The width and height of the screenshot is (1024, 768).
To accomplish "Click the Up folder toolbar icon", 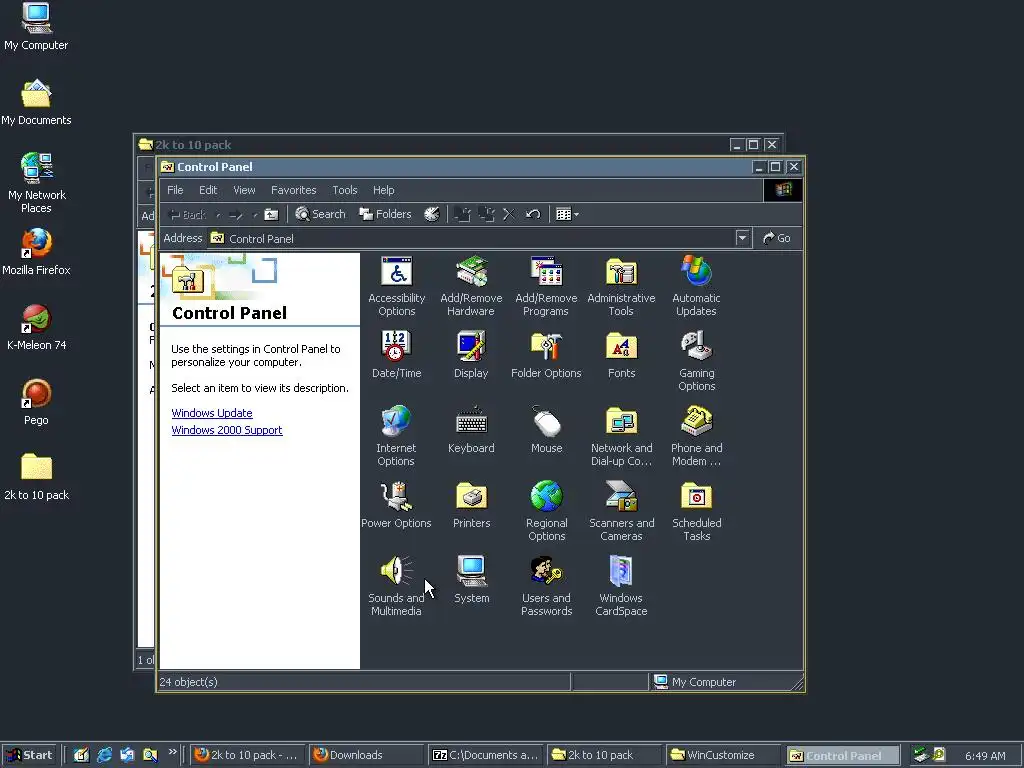I will pos(271,214).
